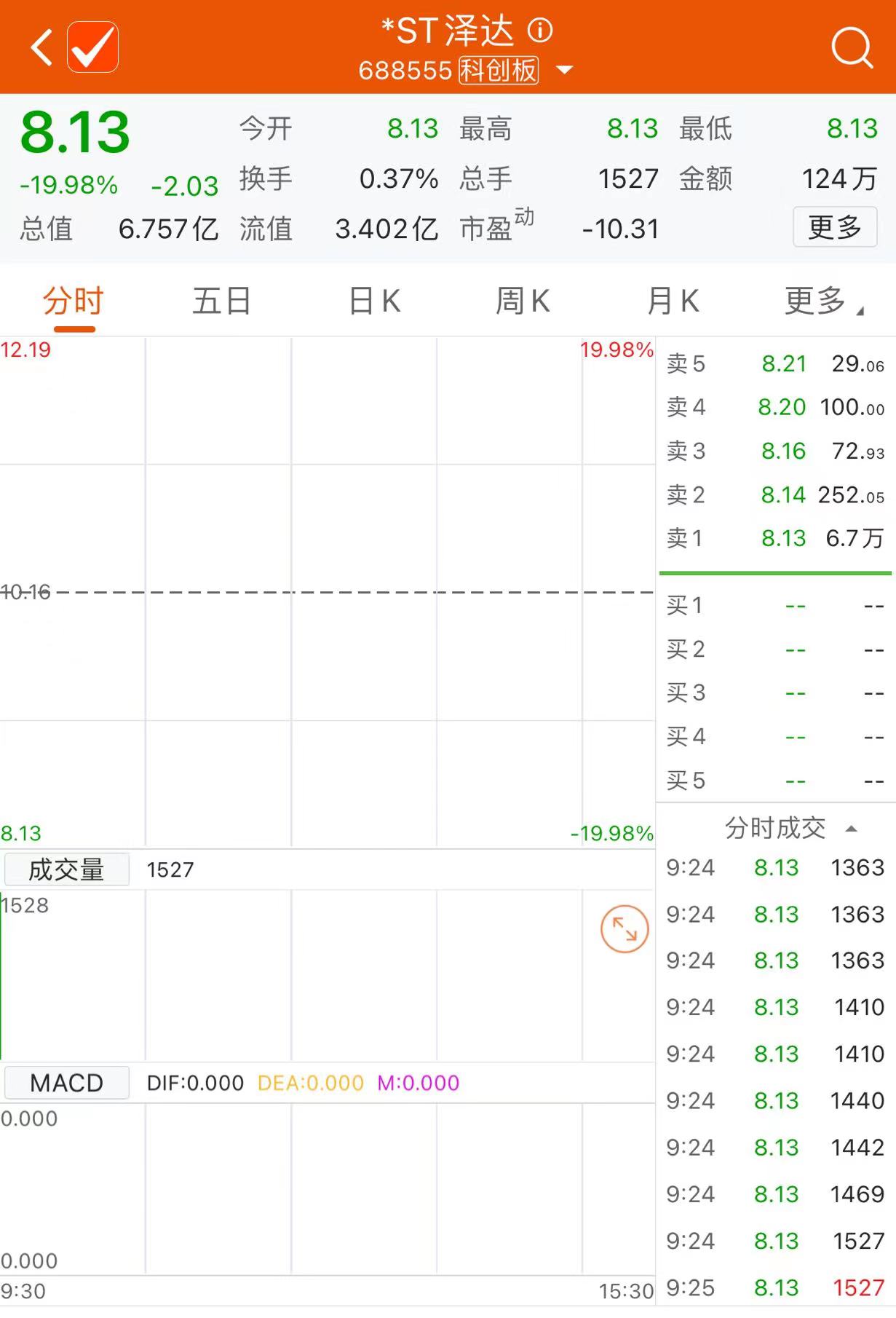Open the 周K chart tab
The image size is (896, 1318).
tap(522, 301)
